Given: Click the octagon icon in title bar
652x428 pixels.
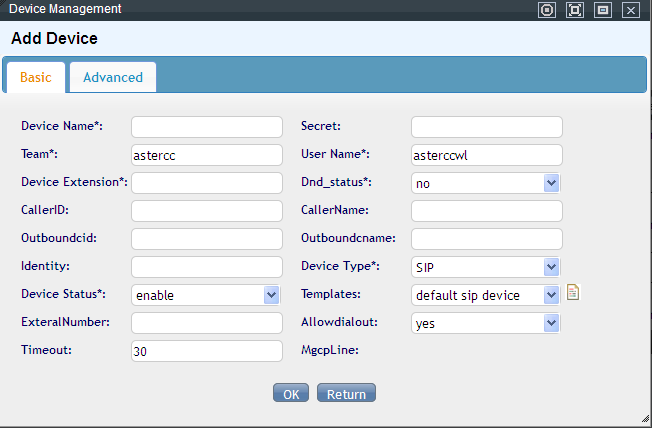Looking at the screenshot, I should point(546,10).
